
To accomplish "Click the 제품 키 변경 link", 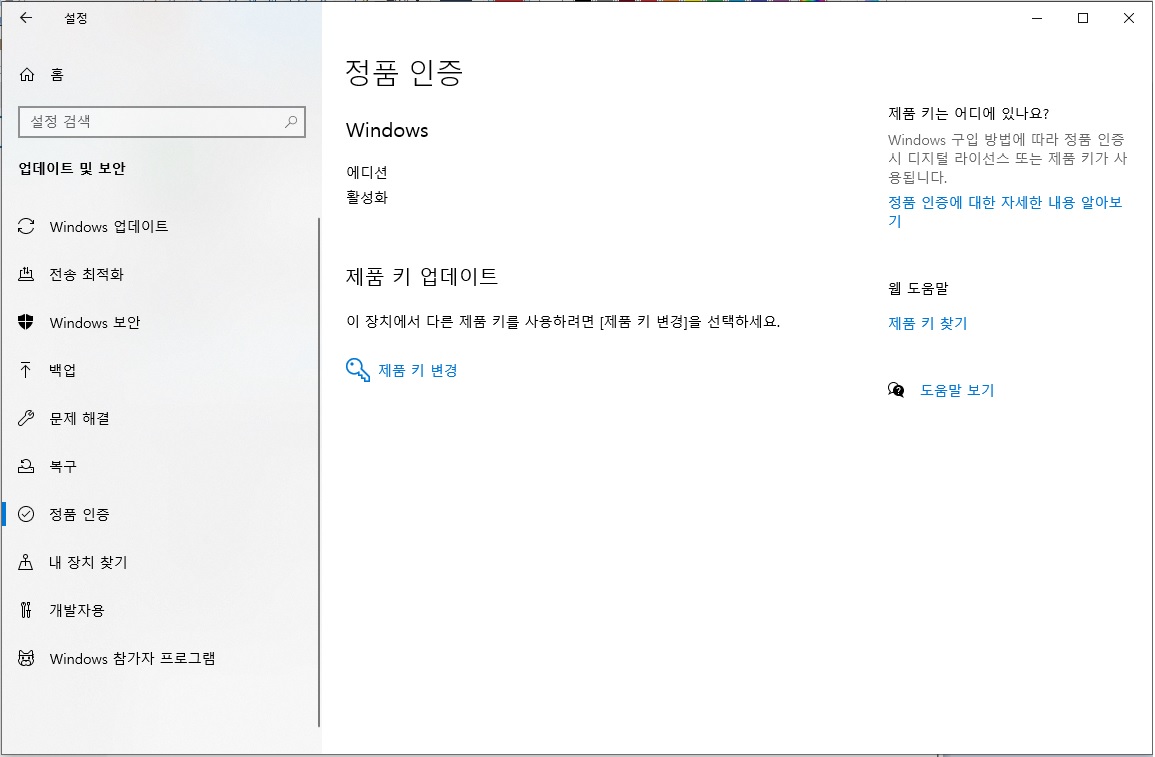I will coord(418,370).
